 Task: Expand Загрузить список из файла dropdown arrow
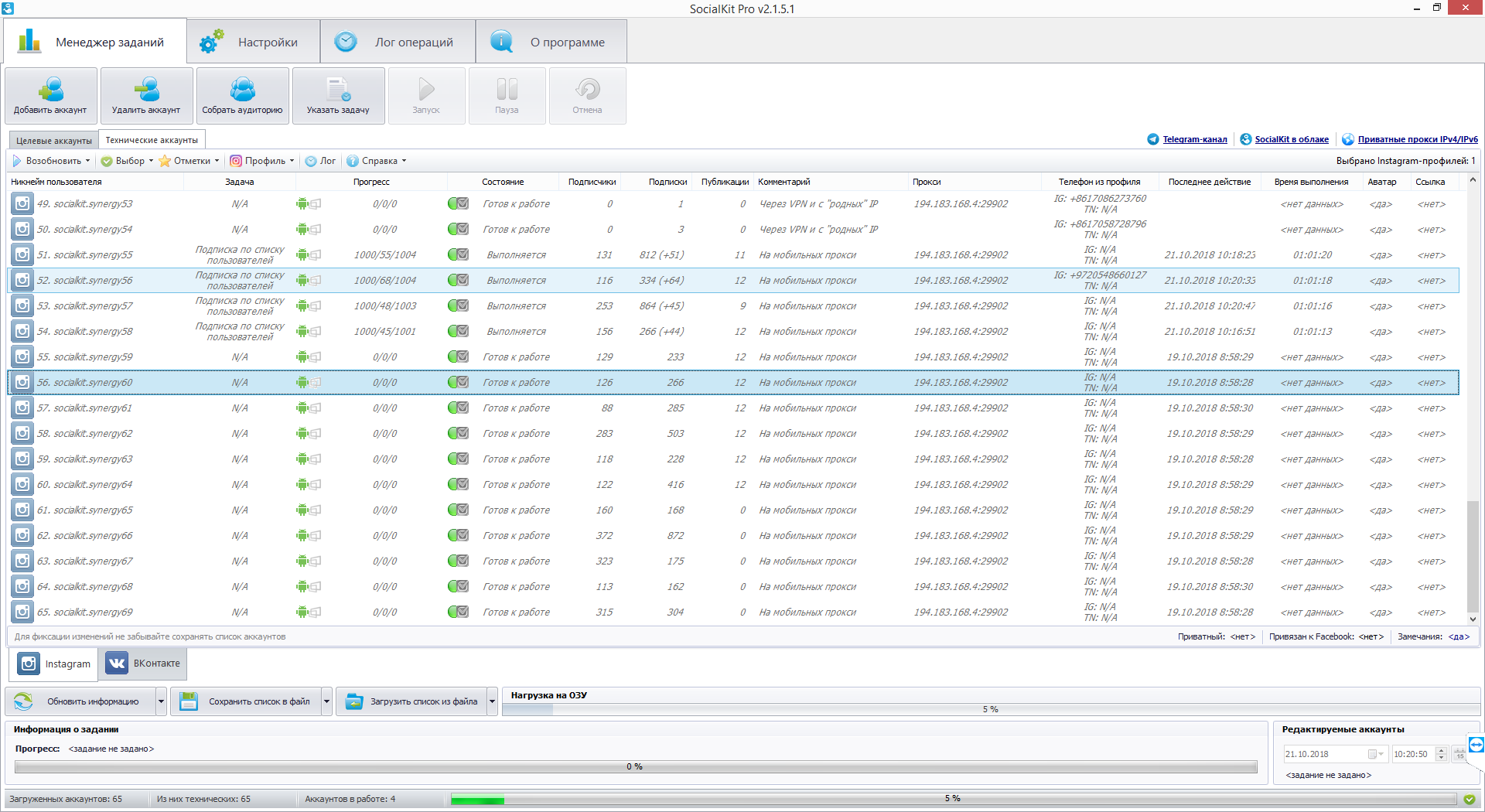492,701
